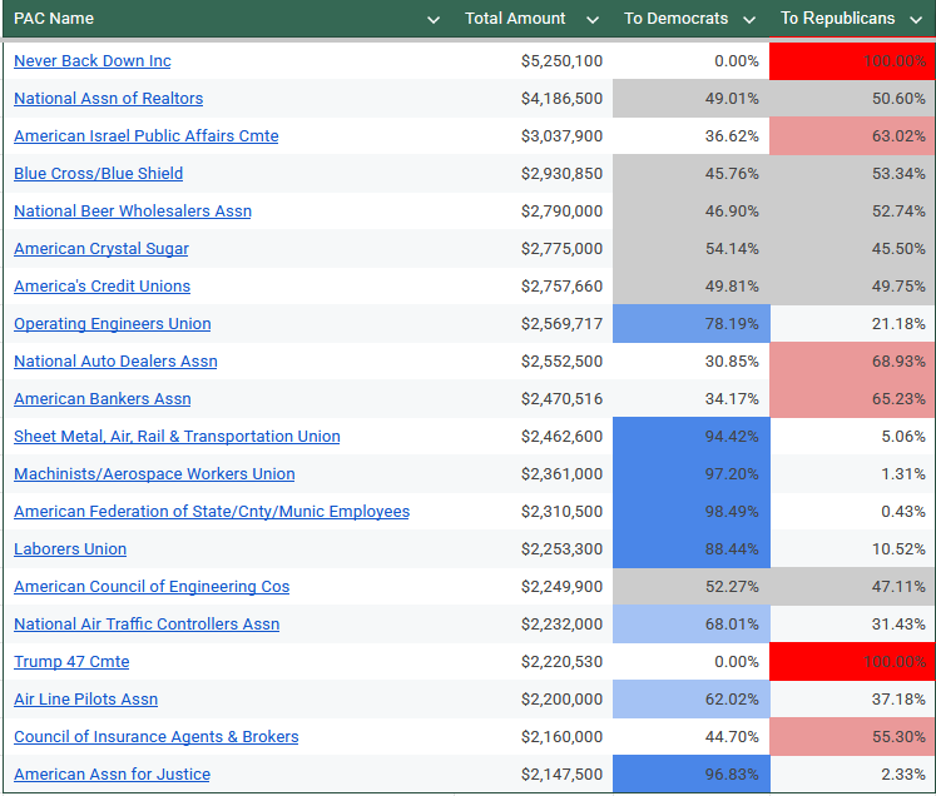This screenshot has width=936, height=796.
Task: Visit the American Crystal Sugar link
Action: (x=101, y=249)
